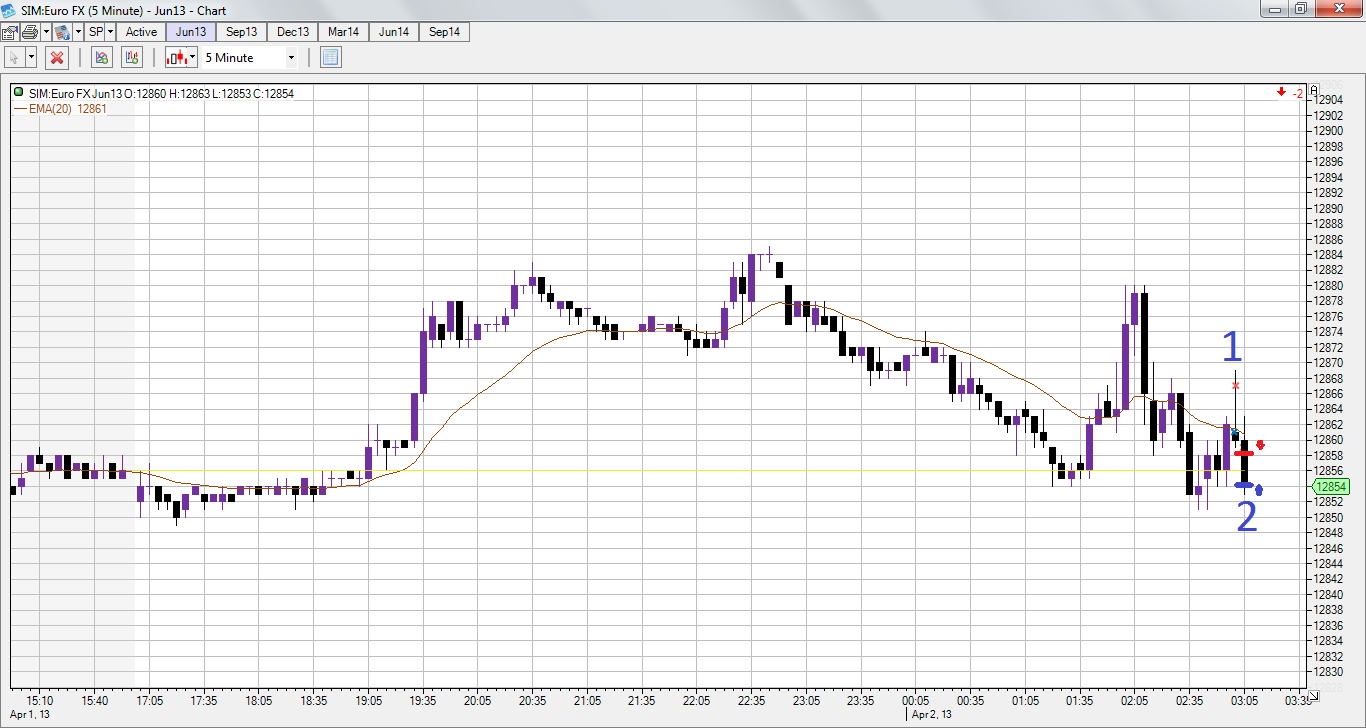Click the candlestick chart type icon
This screenshot has height=728, width=1366.
[x=178, y=58]
